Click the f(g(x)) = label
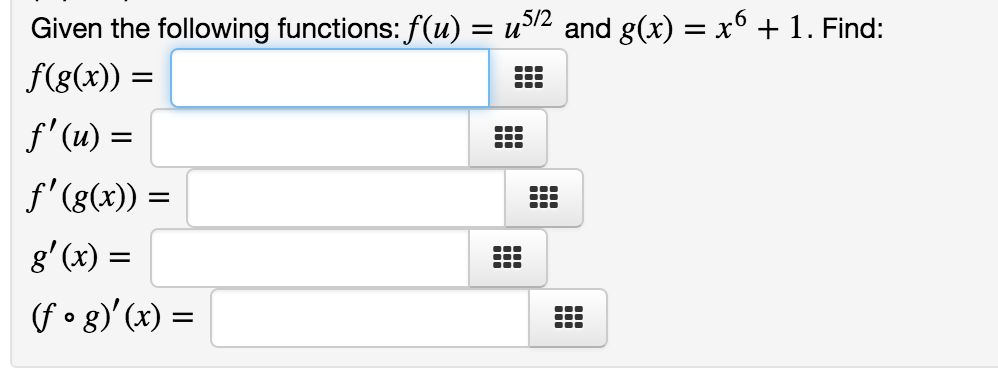Image resolution: width=998 pixels, height=374 pixels. [90, 79]
